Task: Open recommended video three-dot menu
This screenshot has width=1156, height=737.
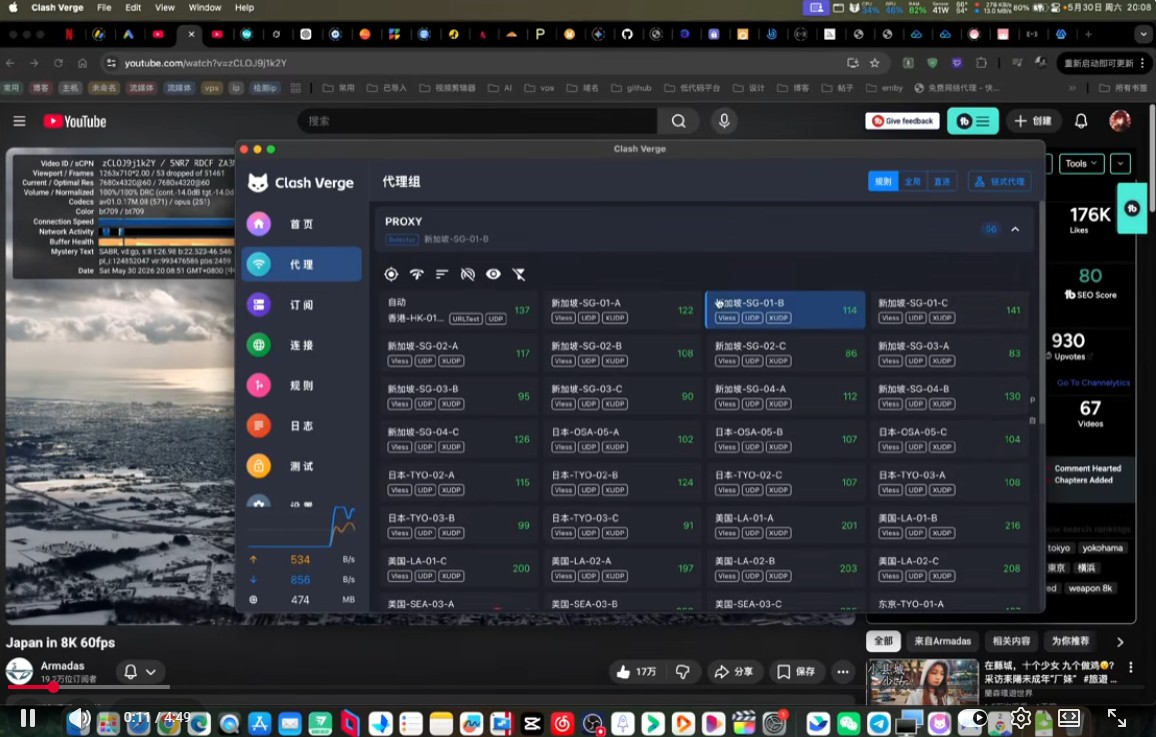Action: (1131, 667)
